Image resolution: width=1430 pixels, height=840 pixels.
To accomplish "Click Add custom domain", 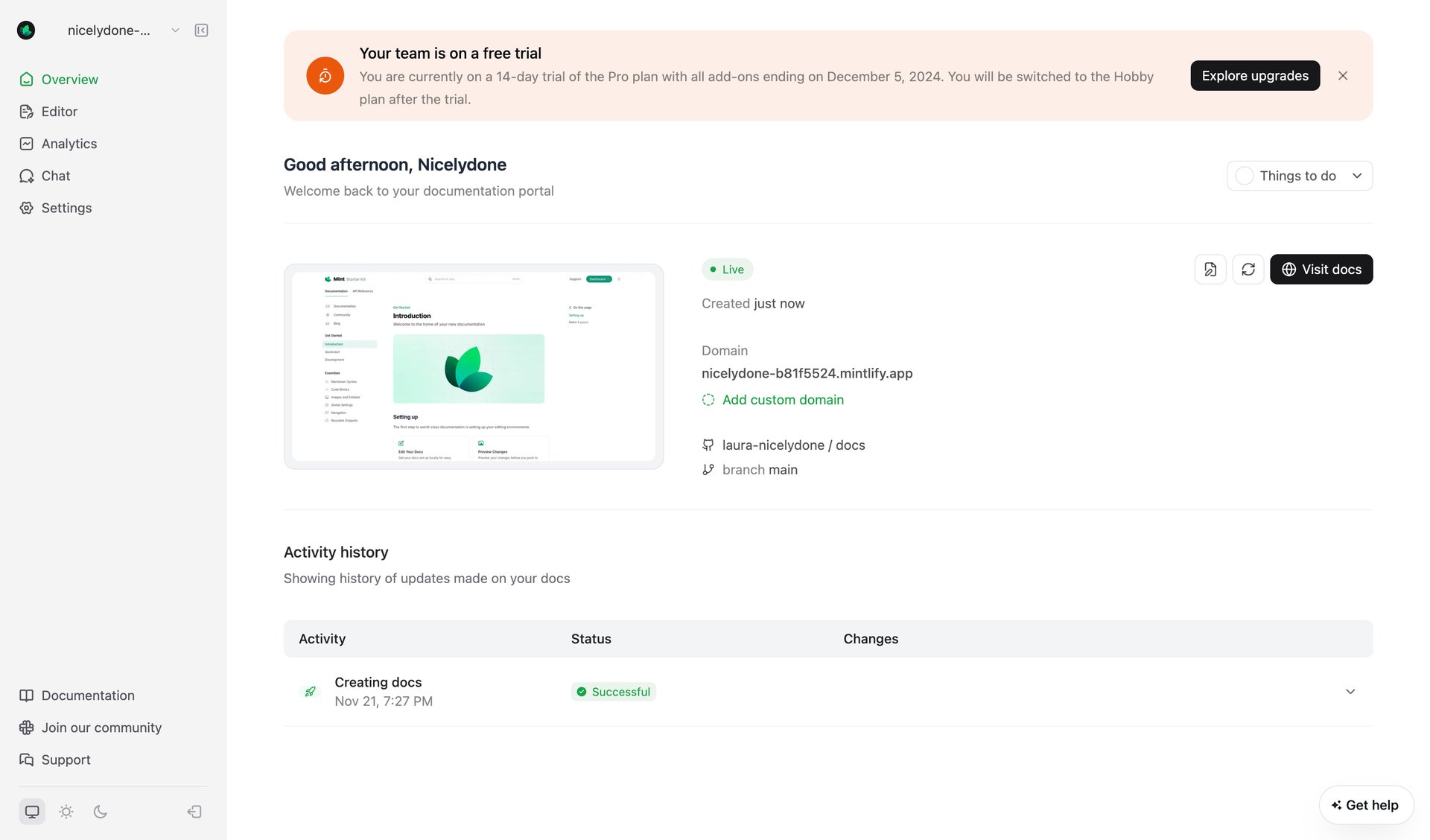I will click(782, 400).
